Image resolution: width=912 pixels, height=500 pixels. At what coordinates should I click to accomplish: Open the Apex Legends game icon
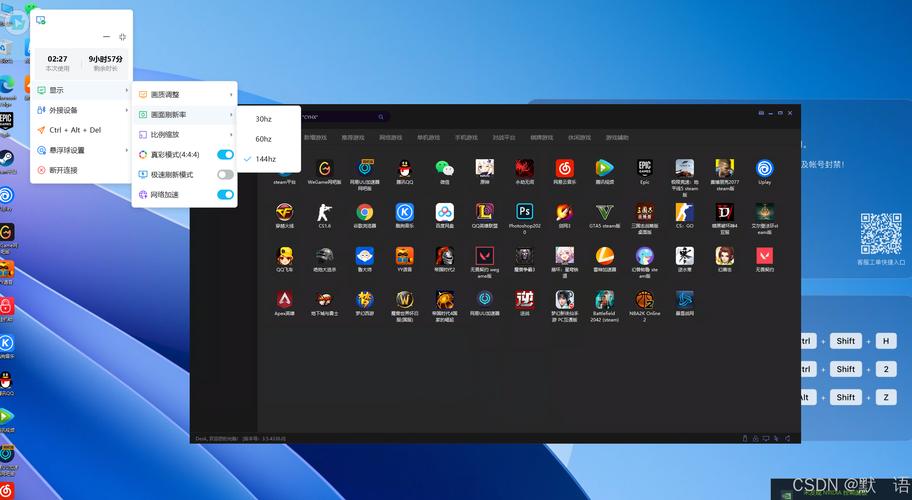(x=284, y=299)
